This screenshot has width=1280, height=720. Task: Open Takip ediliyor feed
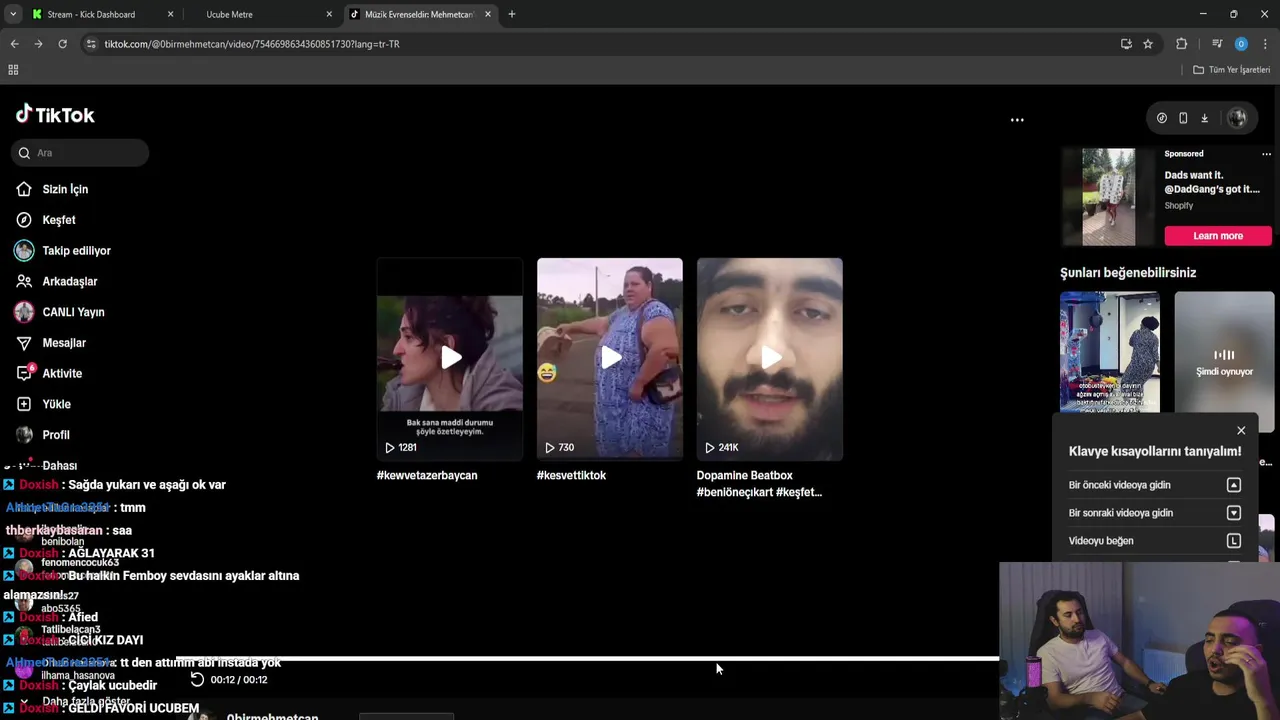pos(76,251)
